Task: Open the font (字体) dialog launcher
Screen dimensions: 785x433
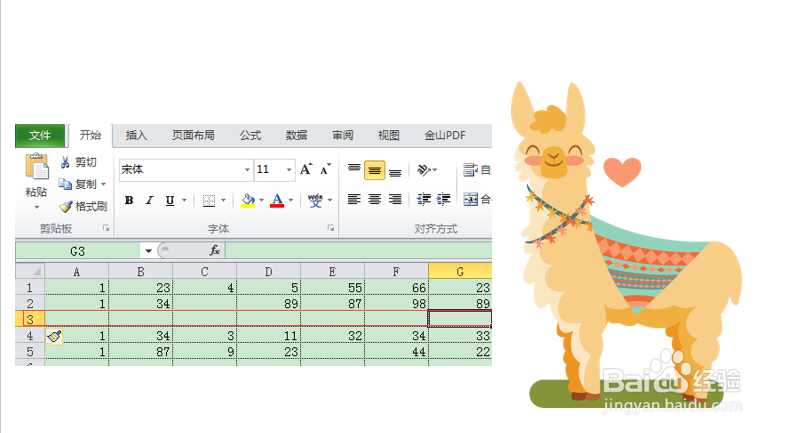Action: [x=331, y=228]
